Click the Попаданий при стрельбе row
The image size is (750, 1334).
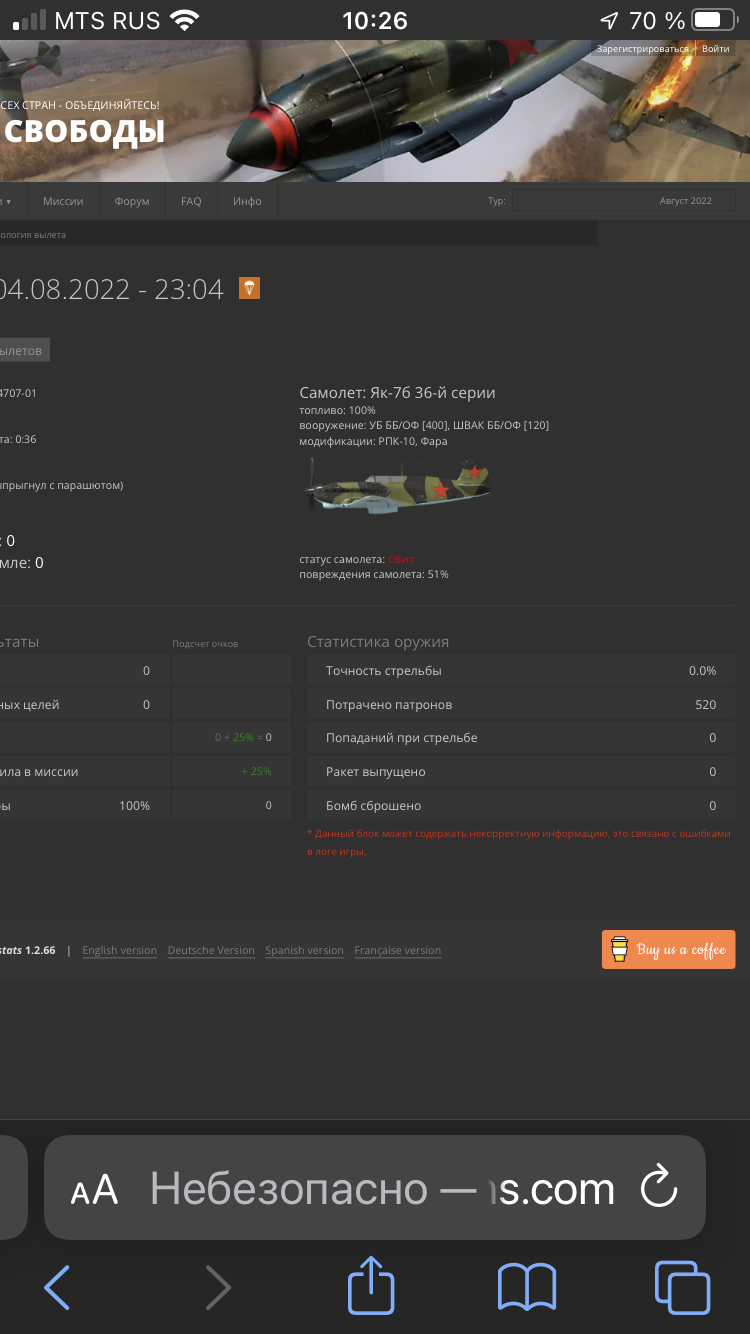521,737
